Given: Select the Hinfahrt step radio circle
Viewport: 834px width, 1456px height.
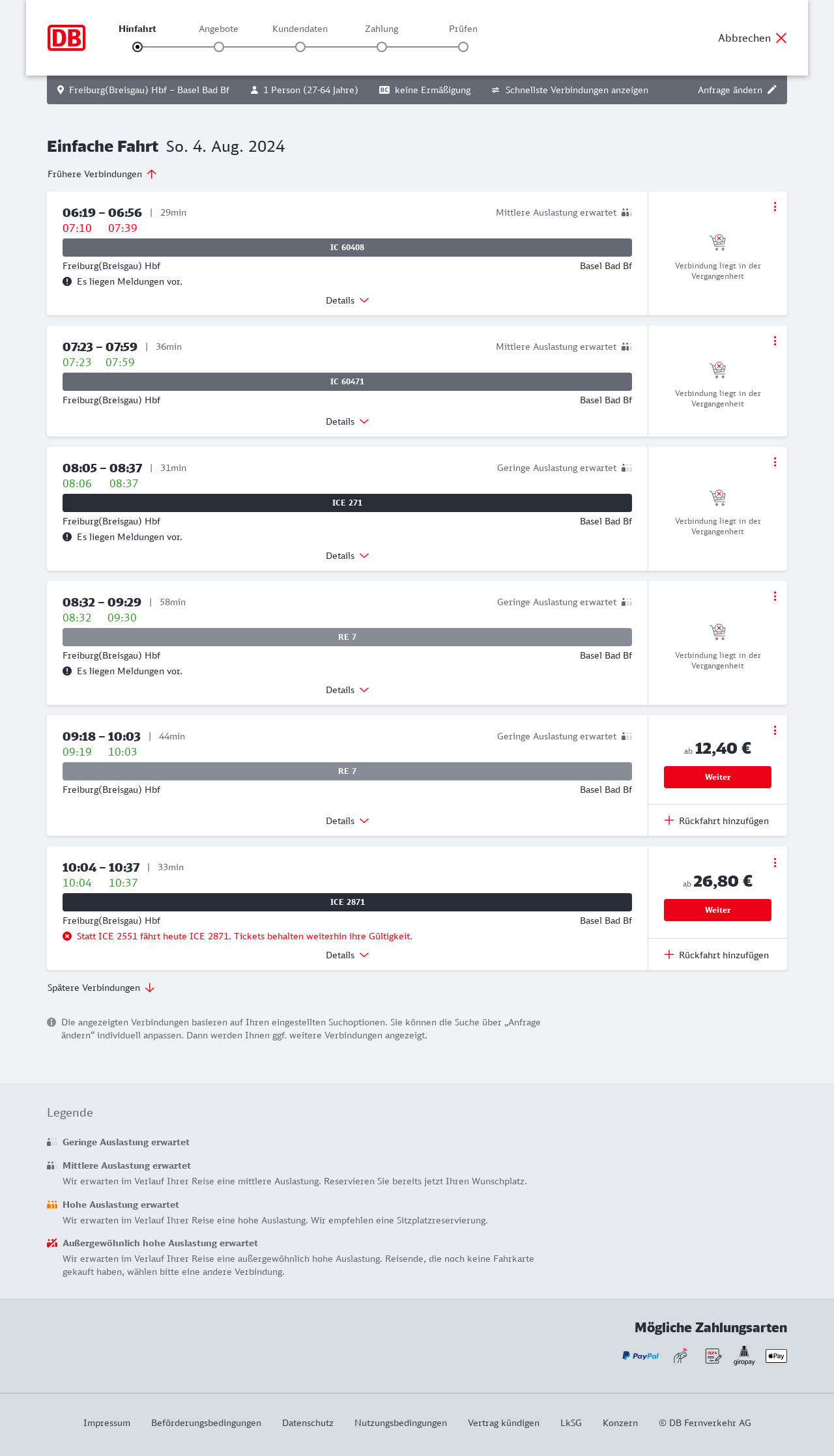Looking at the screenshot, I should pos(137,47).
